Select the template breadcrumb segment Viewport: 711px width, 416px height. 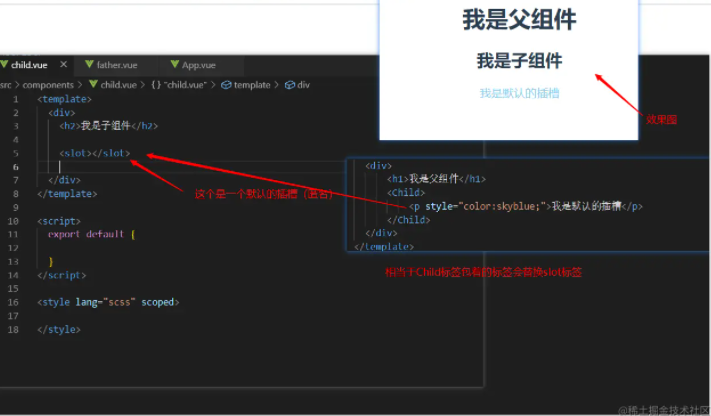coord(252,85)
